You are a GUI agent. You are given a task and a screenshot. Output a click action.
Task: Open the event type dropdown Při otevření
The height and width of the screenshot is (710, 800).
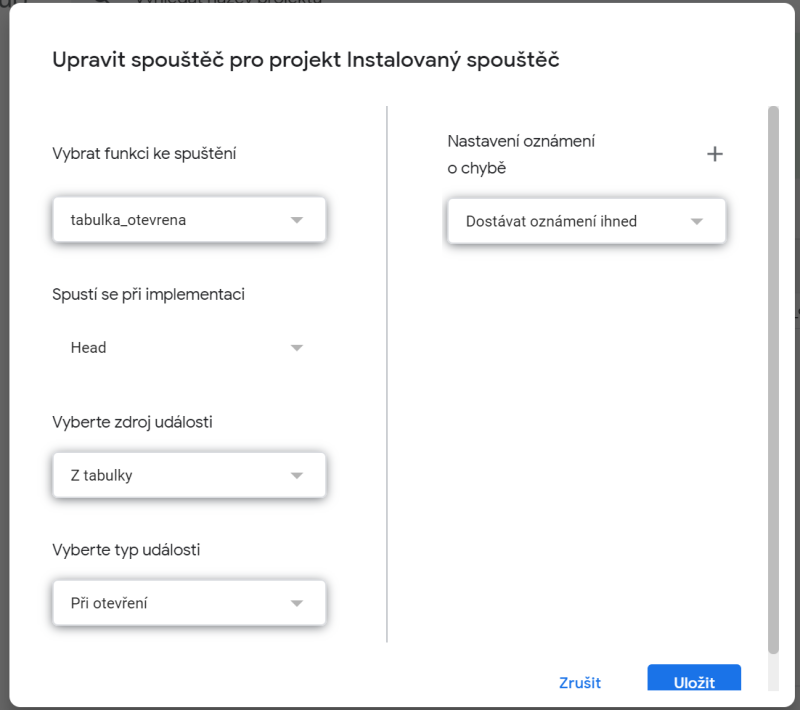click(x=188, y=602)
